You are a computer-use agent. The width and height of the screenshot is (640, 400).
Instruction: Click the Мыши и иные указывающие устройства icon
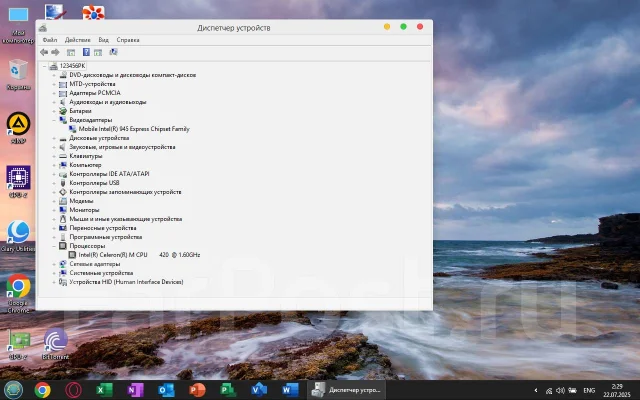coord(63,219)
